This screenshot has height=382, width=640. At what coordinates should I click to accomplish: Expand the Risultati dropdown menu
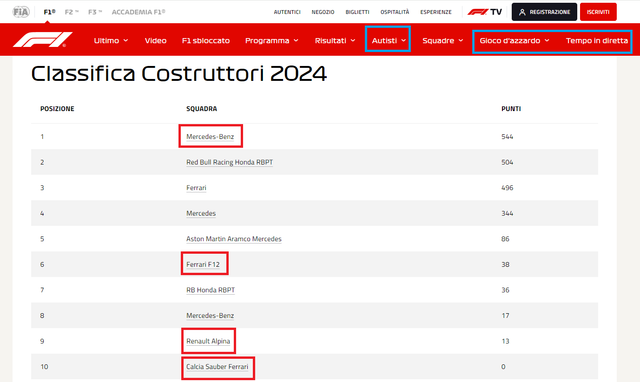[x=335, y=40]
